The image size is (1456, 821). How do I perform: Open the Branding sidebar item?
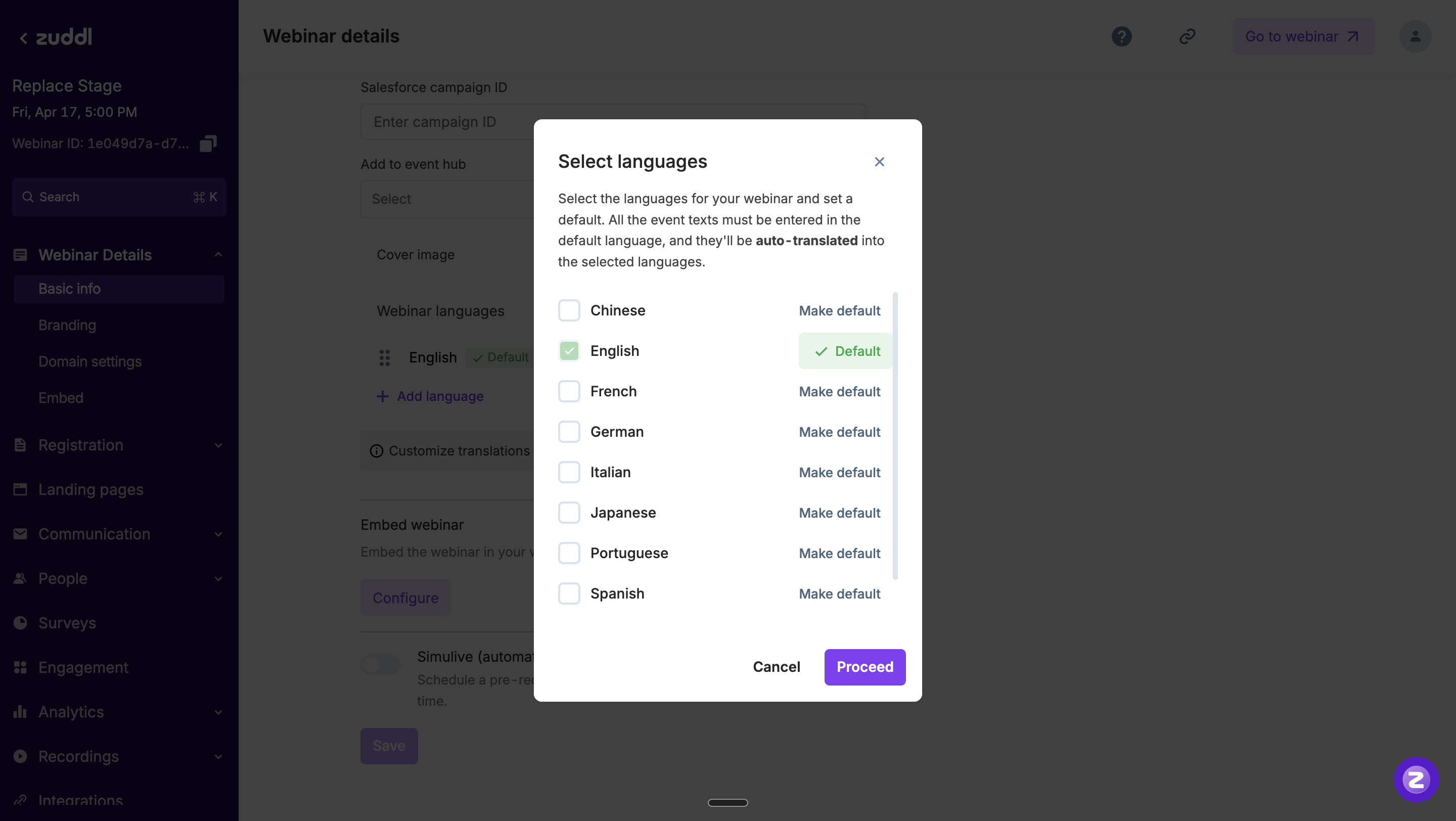coord(67,326)
